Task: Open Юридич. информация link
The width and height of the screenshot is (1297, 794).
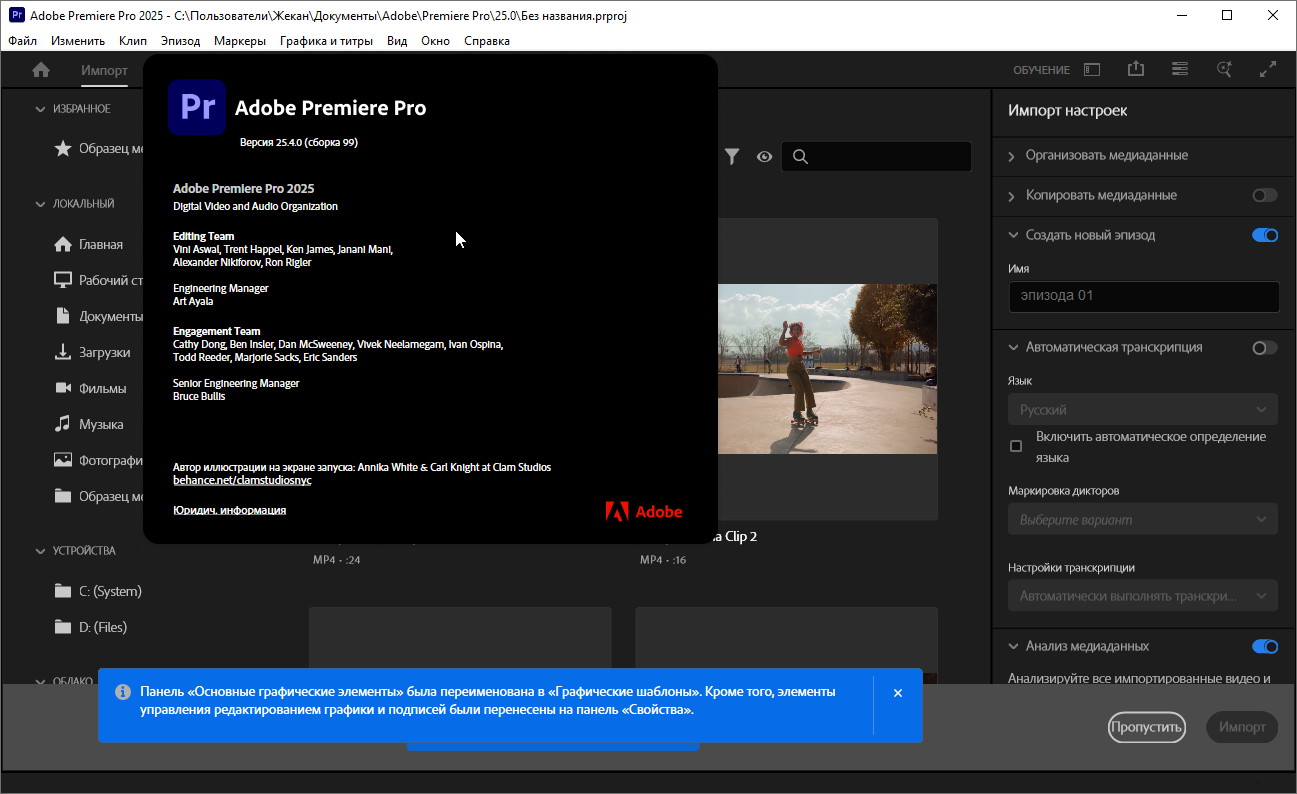Action: [x=229, y=510]
